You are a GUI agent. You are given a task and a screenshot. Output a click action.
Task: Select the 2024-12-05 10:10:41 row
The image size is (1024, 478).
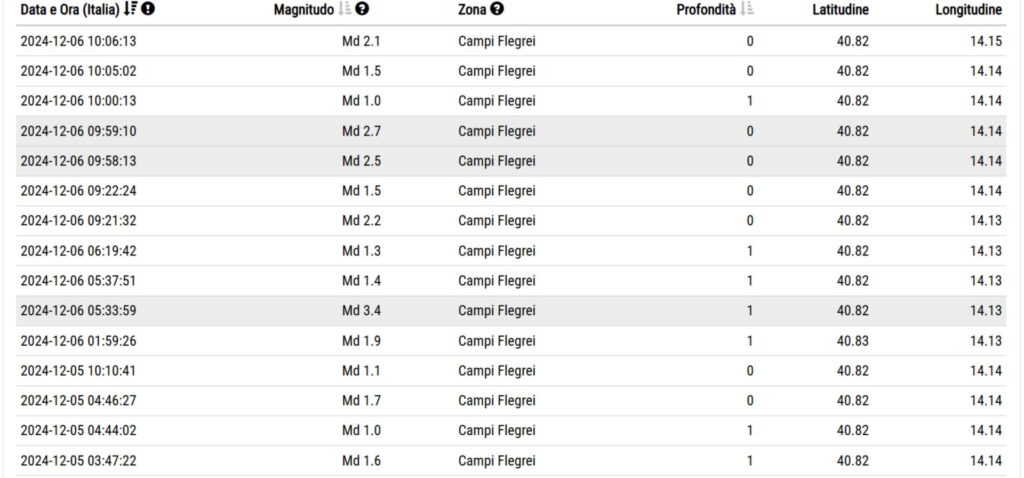(x=511, y=371)
